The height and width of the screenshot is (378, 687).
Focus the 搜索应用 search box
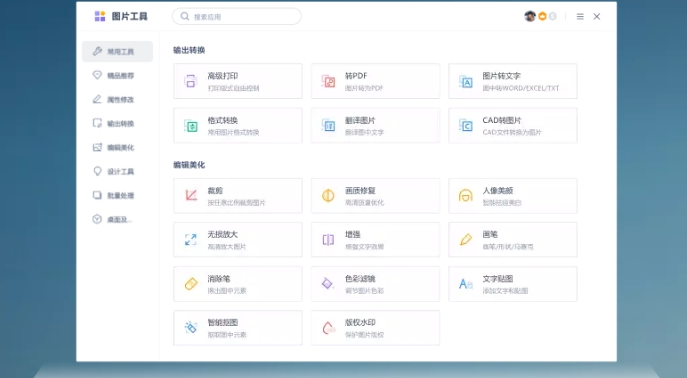pyautogui.click(x=237, y=16)
